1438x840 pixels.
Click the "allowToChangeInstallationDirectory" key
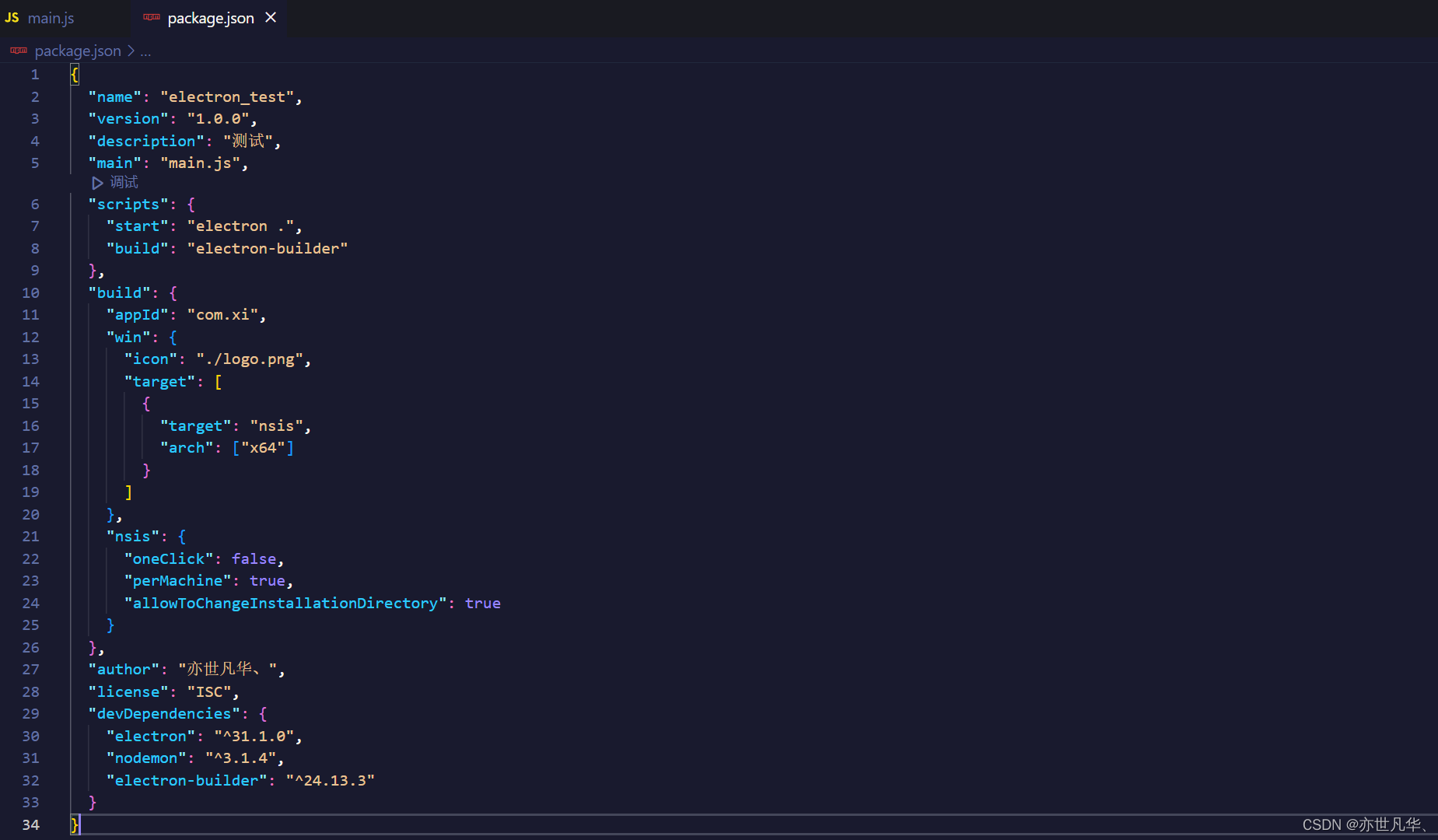tap(285, 604)
